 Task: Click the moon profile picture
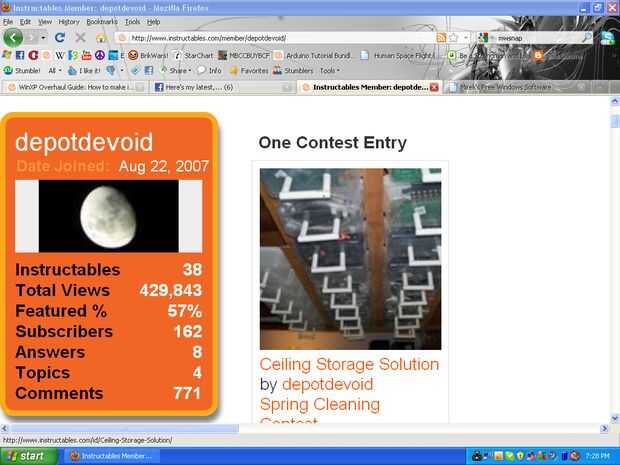(x=108, y=216)
